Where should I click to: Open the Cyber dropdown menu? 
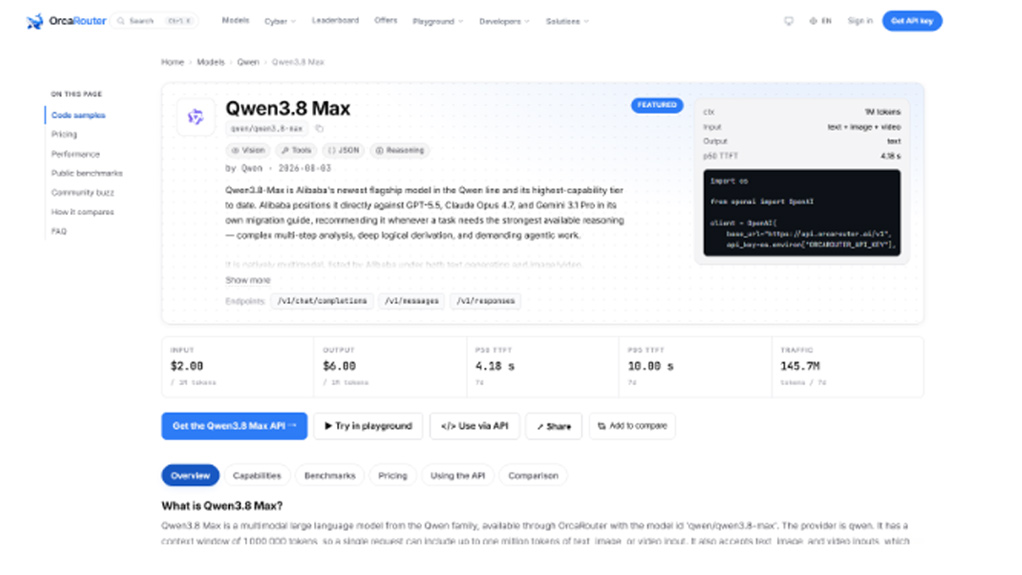click(x=280, y=22)
